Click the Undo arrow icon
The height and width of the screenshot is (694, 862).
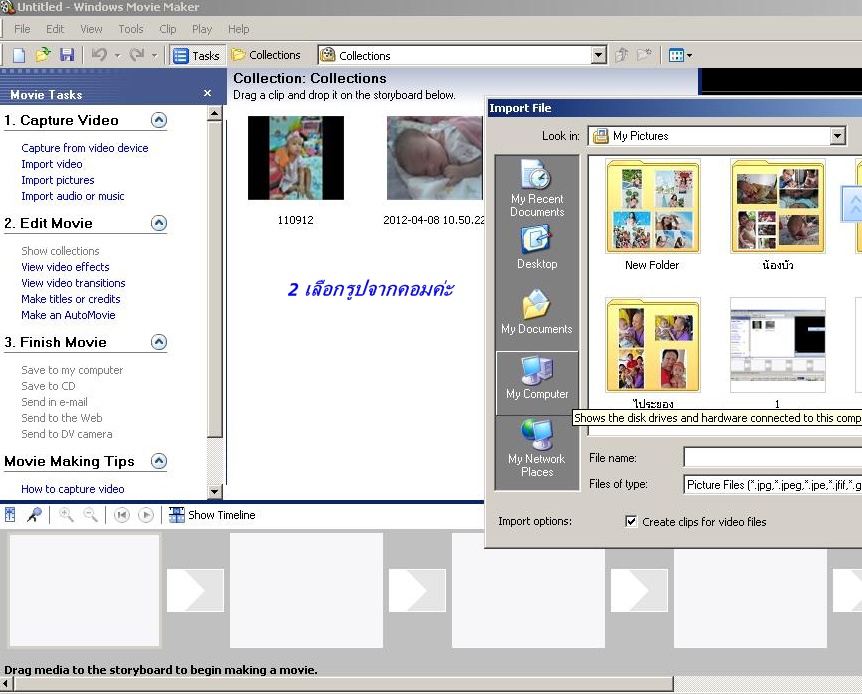(100, 55)
